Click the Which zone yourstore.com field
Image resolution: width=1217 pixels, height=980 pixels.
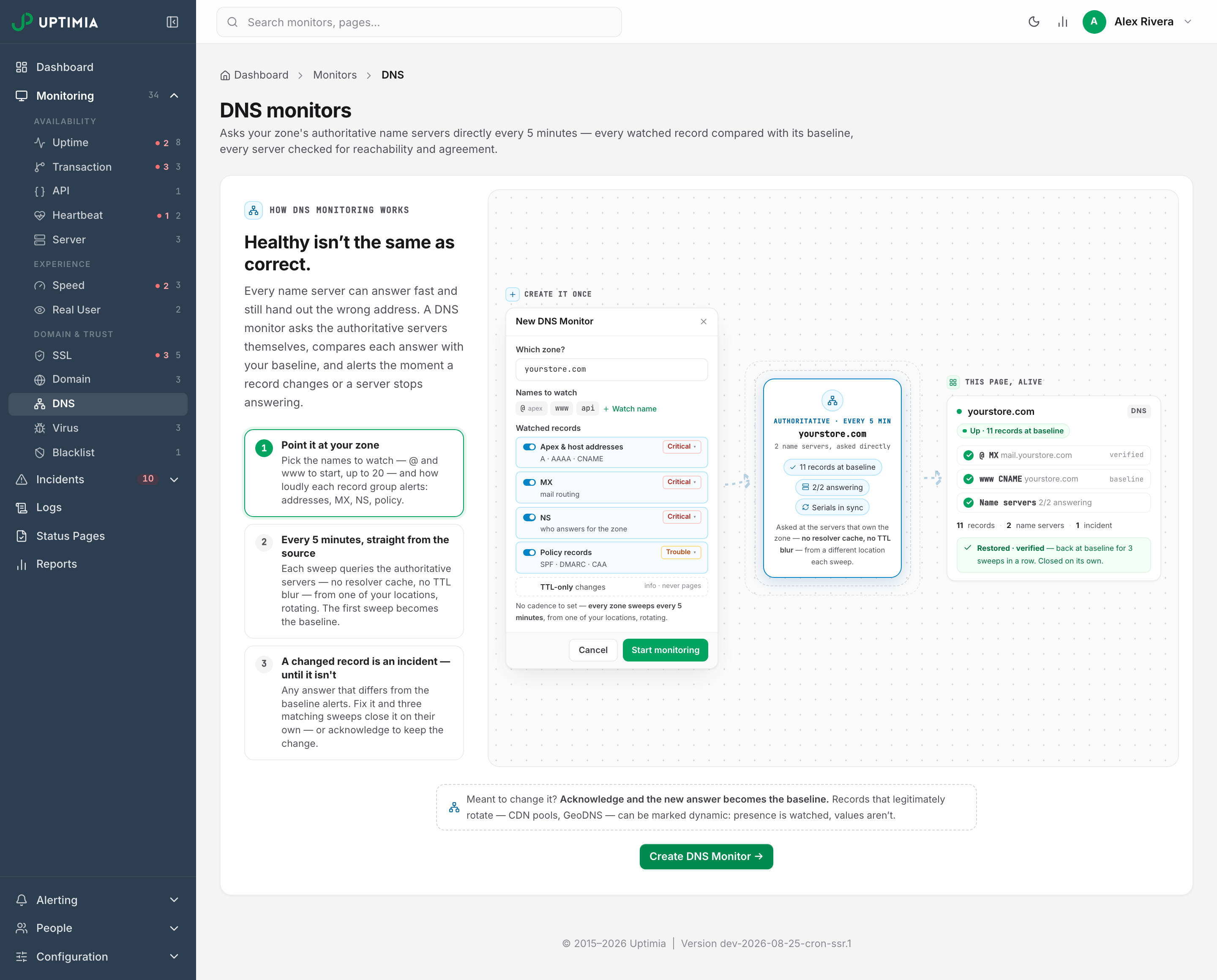coord(611,369)
